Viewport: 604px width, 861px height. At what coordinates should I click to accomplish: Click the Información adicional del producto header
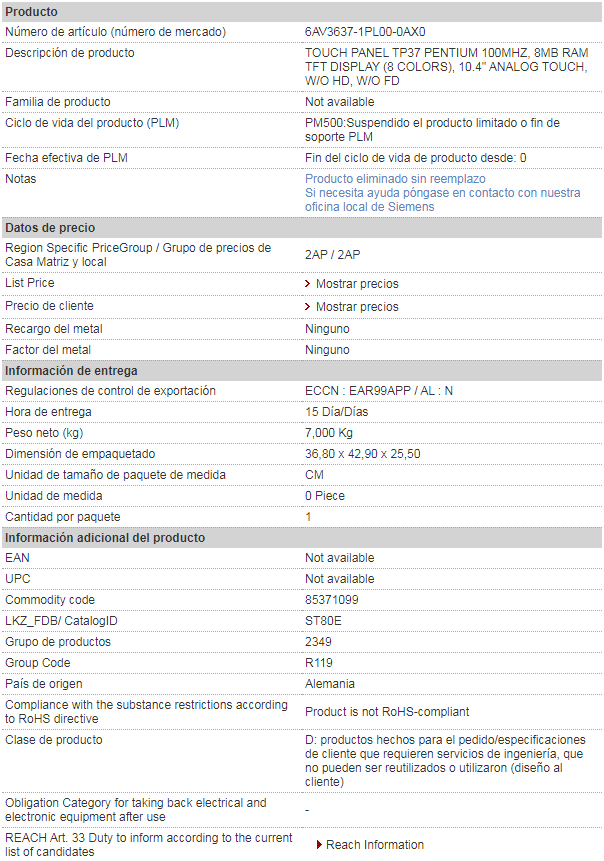coord(105,538)
